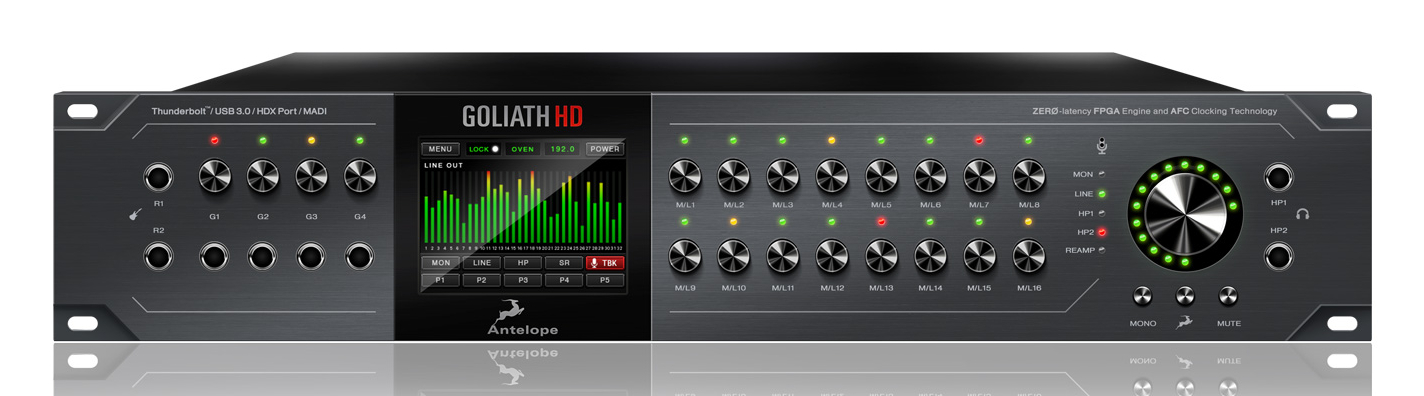
Task: Toggle the red HP2 source indicator
Action: point(1101,232)
